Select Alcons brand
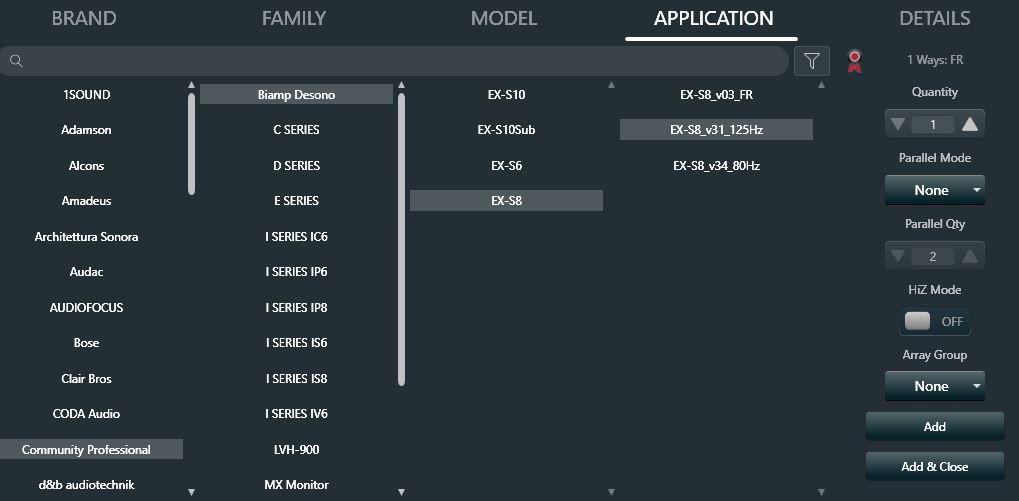This screenshot has height=501, width=1019. pyautogui.click(x=86, y=166)
